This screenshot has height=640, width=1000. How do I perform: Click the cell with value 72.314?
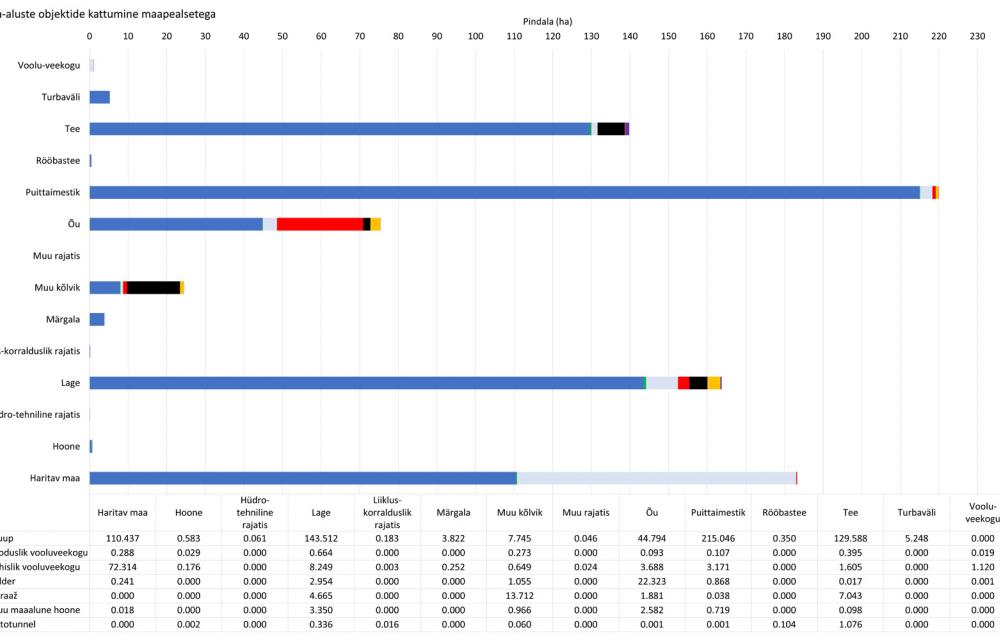(122, 567)
